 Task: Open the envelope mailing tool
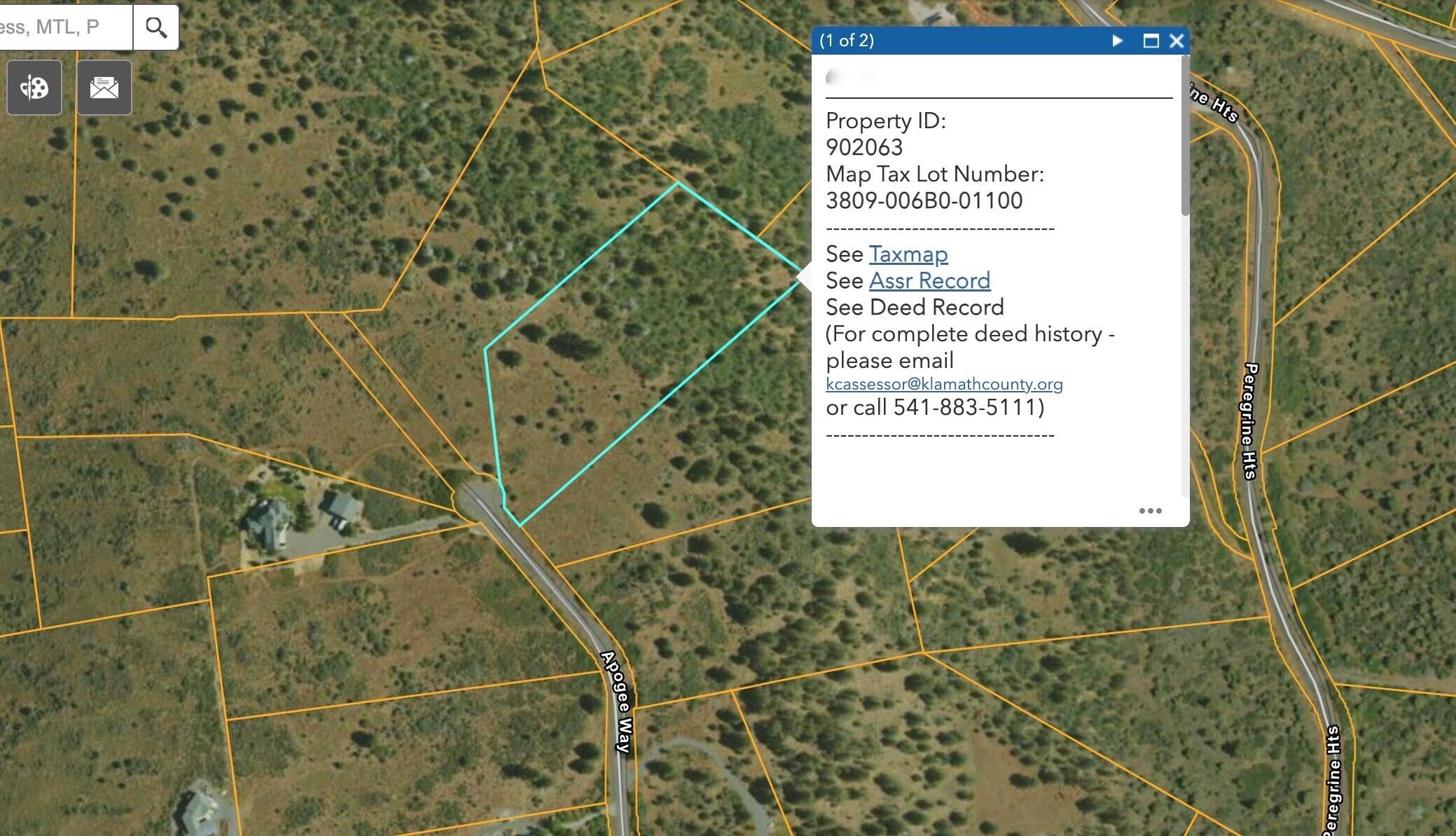point(104,88)
